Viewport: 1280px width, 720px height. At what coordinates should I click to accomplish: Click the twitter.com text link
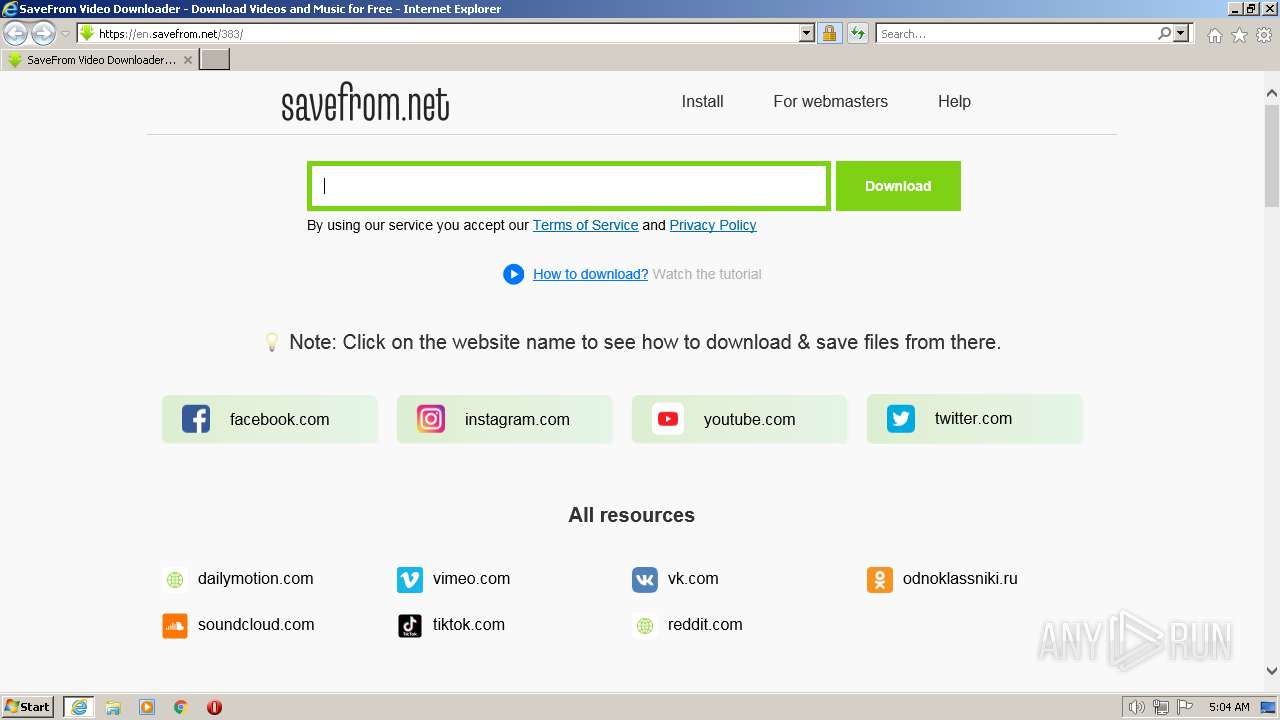[x=973, y=419]
